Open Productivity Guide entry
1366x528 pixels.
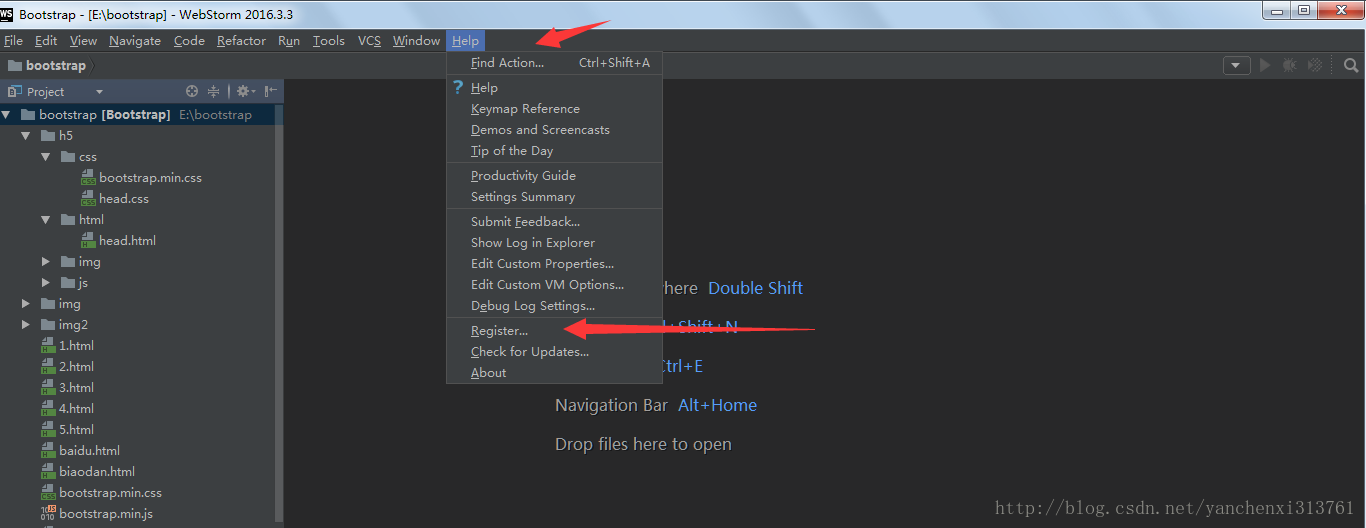click(554, 176)
